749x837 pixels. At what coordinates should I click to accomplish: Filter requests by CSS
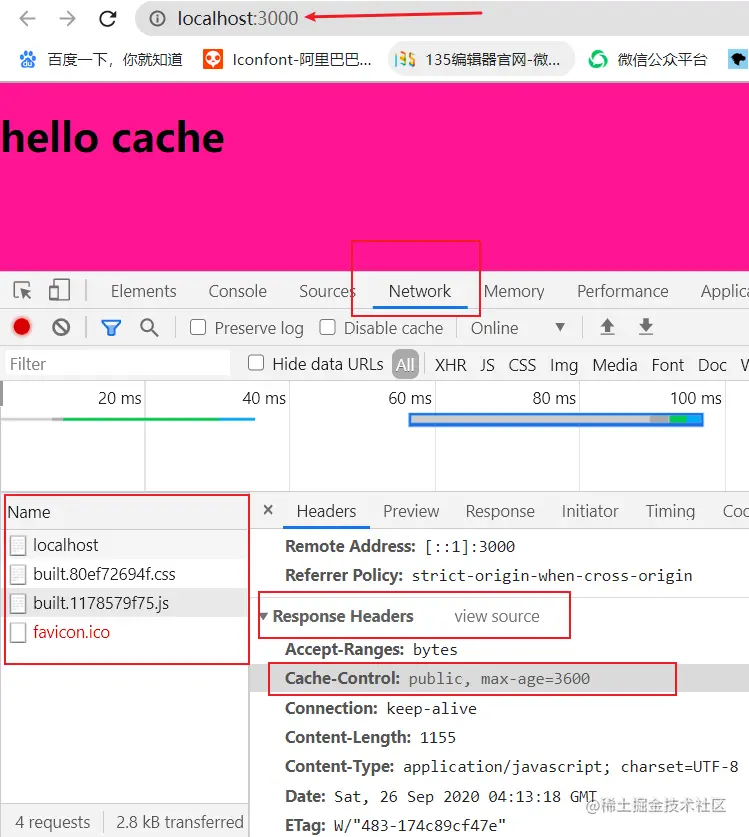pyautogui.click(x=522, y=365)
